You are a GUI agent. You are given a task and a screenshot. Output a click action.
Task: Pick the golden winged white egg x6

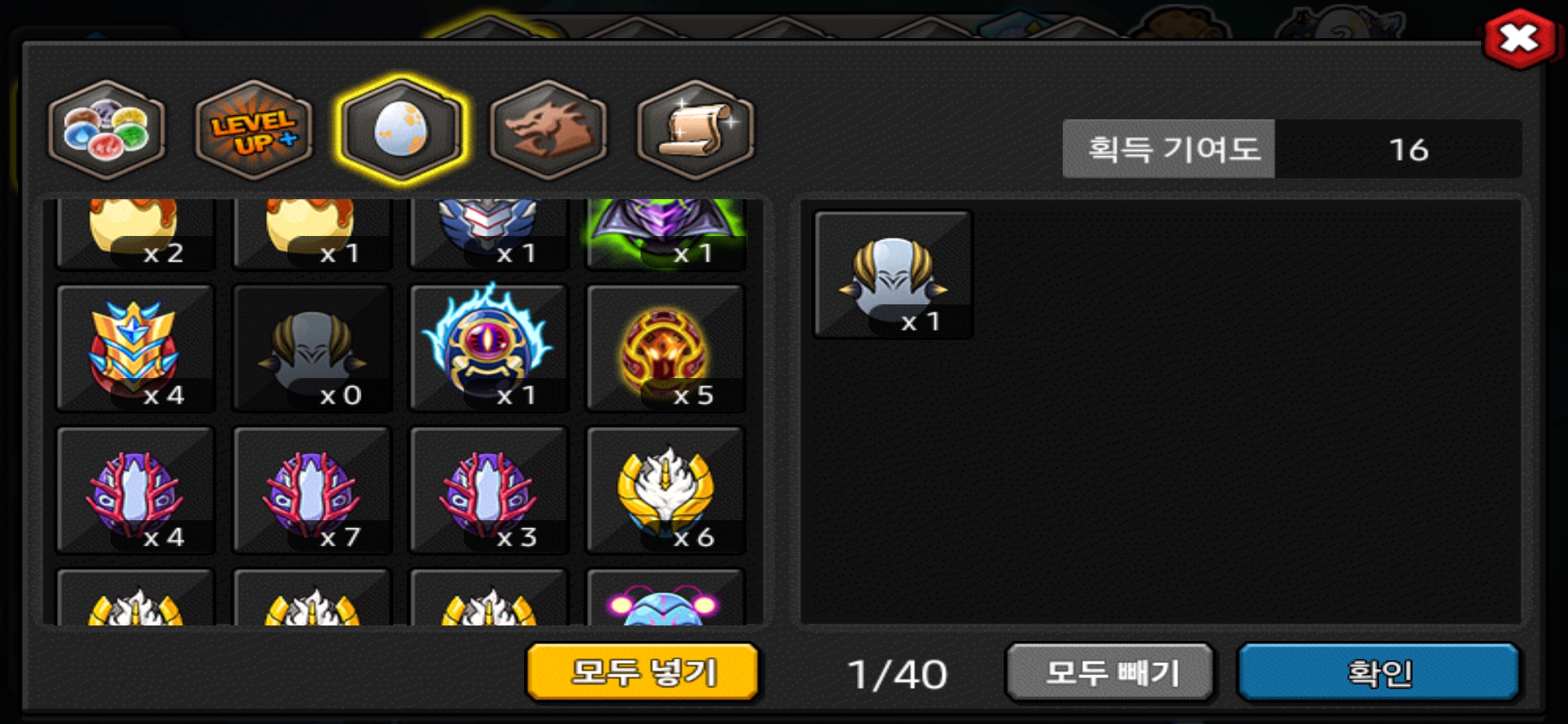coord(666,490)
